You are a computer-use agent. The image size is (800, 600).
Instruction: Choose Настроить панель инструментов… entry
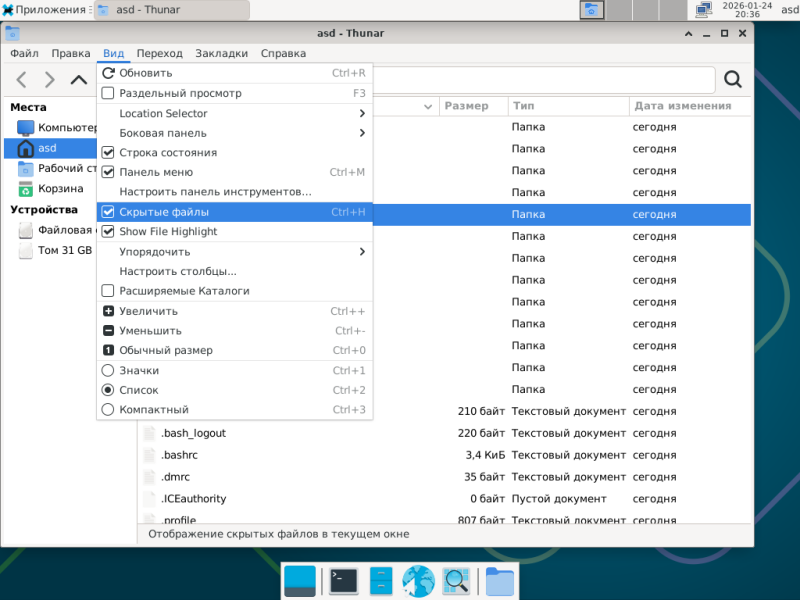pyautogui.click(x=235, y=192)
